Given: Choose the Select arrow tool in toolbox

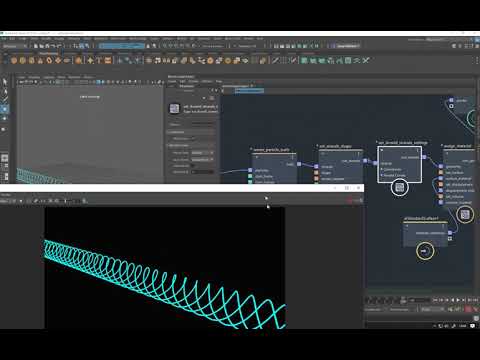Looking at the screenshot, I should point(5,82).
